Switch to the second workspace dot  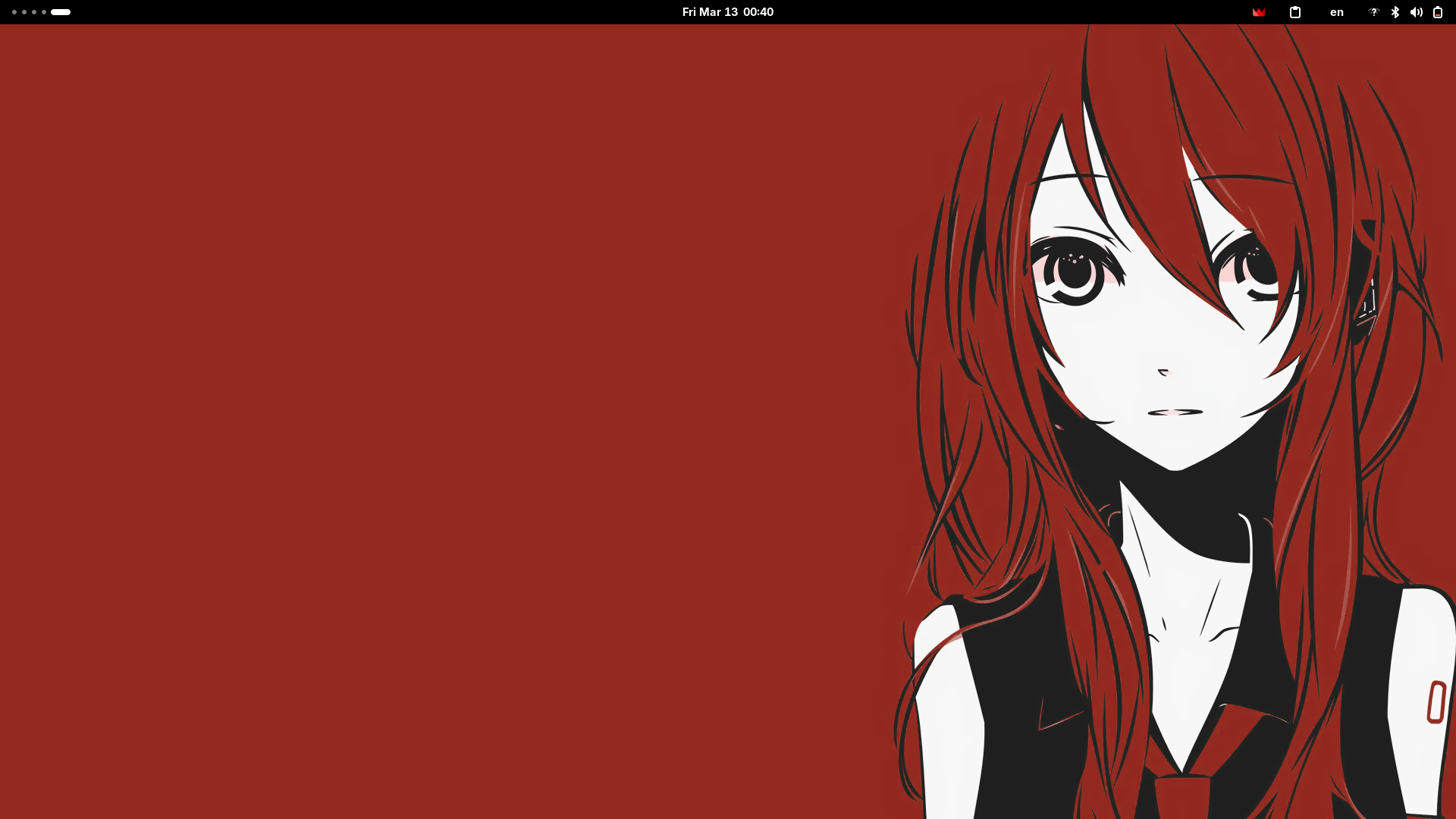[24, 12]
